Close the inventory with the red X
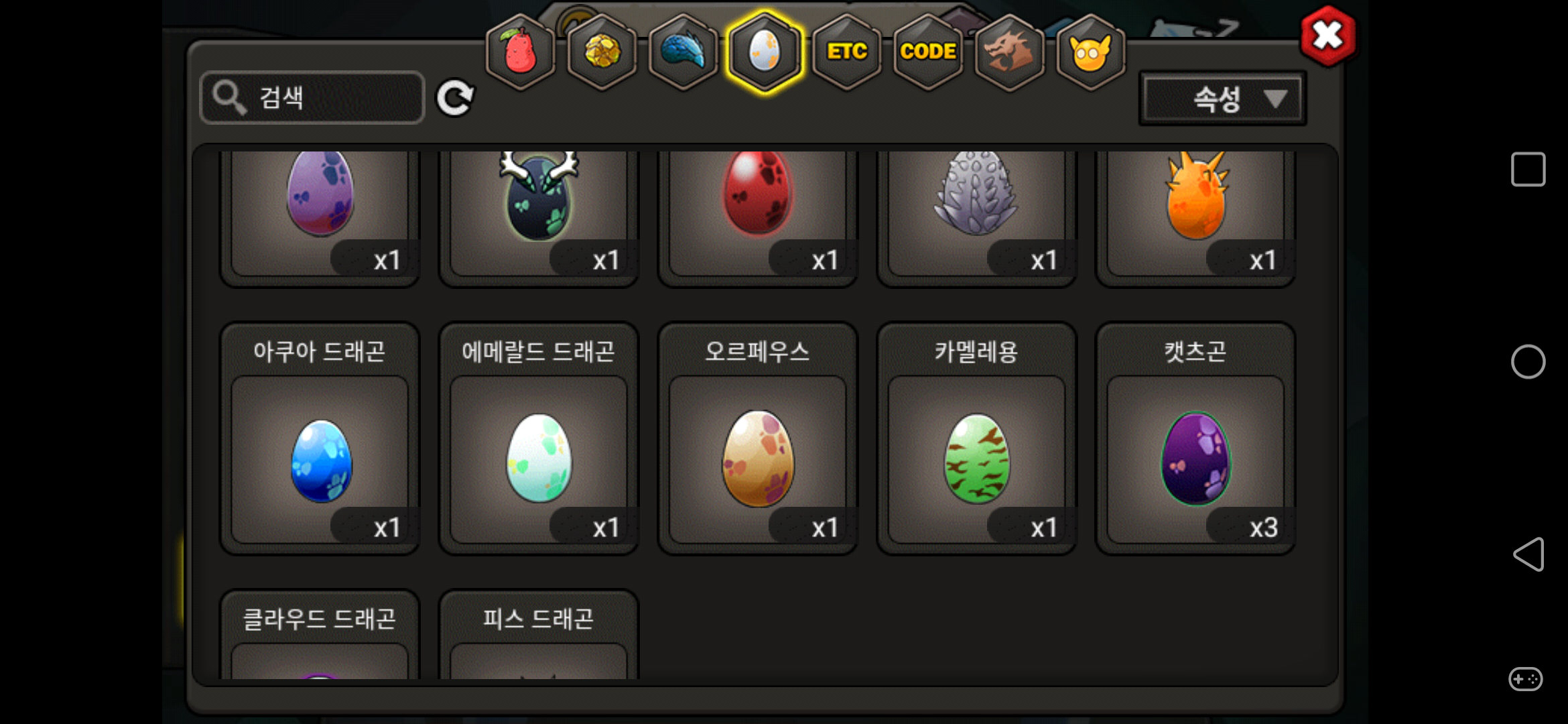The width and height of the screenshot is (1568, 724). click(1327, 36)
